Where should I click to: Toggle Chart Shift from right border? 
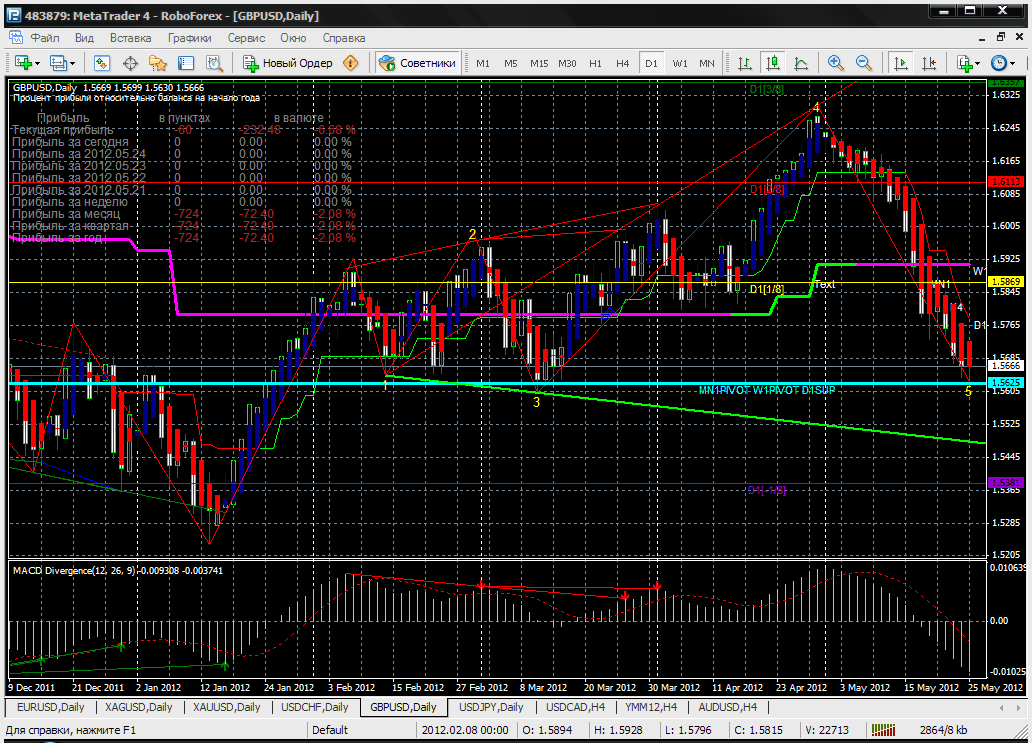point(929,63)
